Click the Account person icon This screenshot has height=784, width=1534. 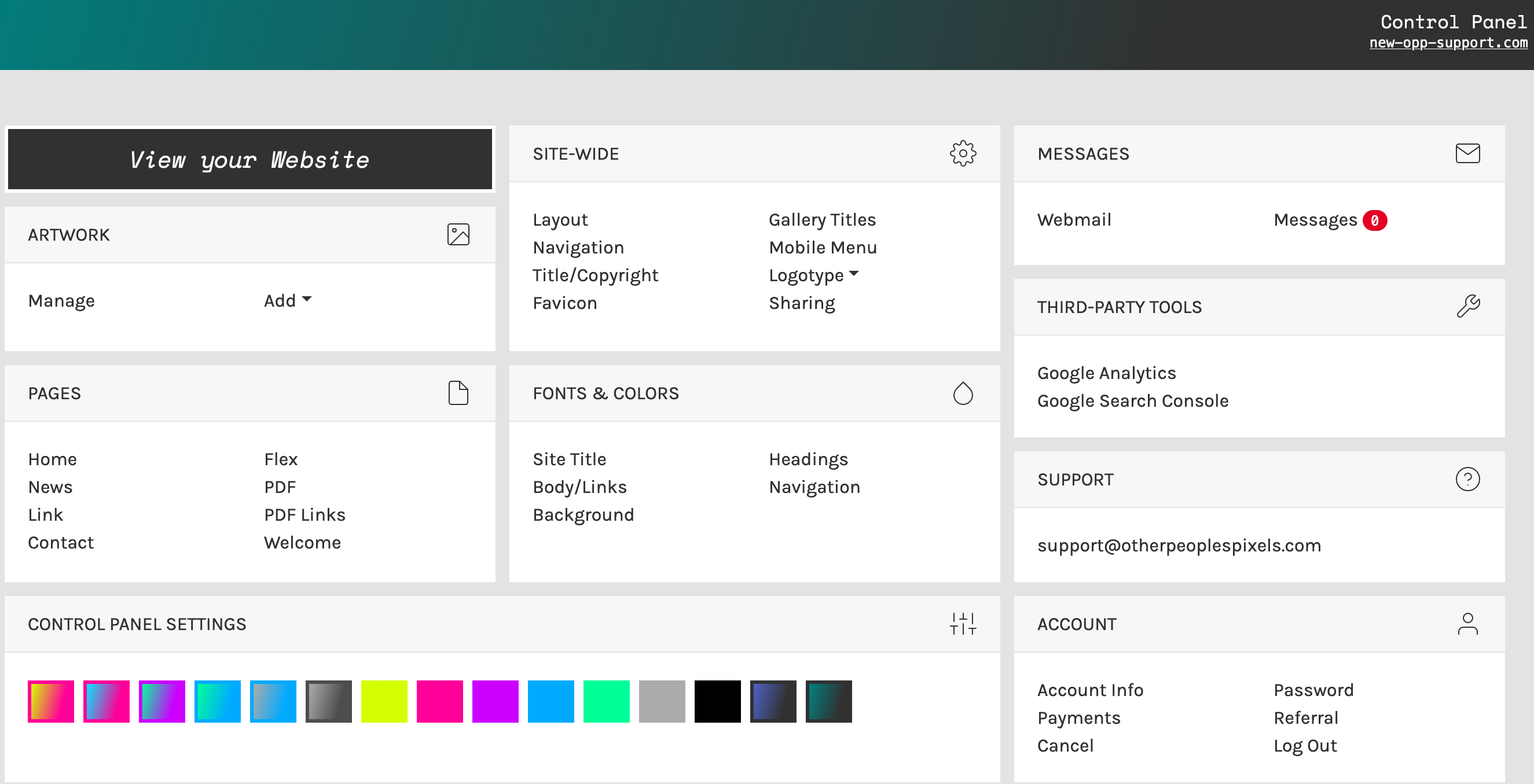pyautogui.click(x=1467, y=624)
